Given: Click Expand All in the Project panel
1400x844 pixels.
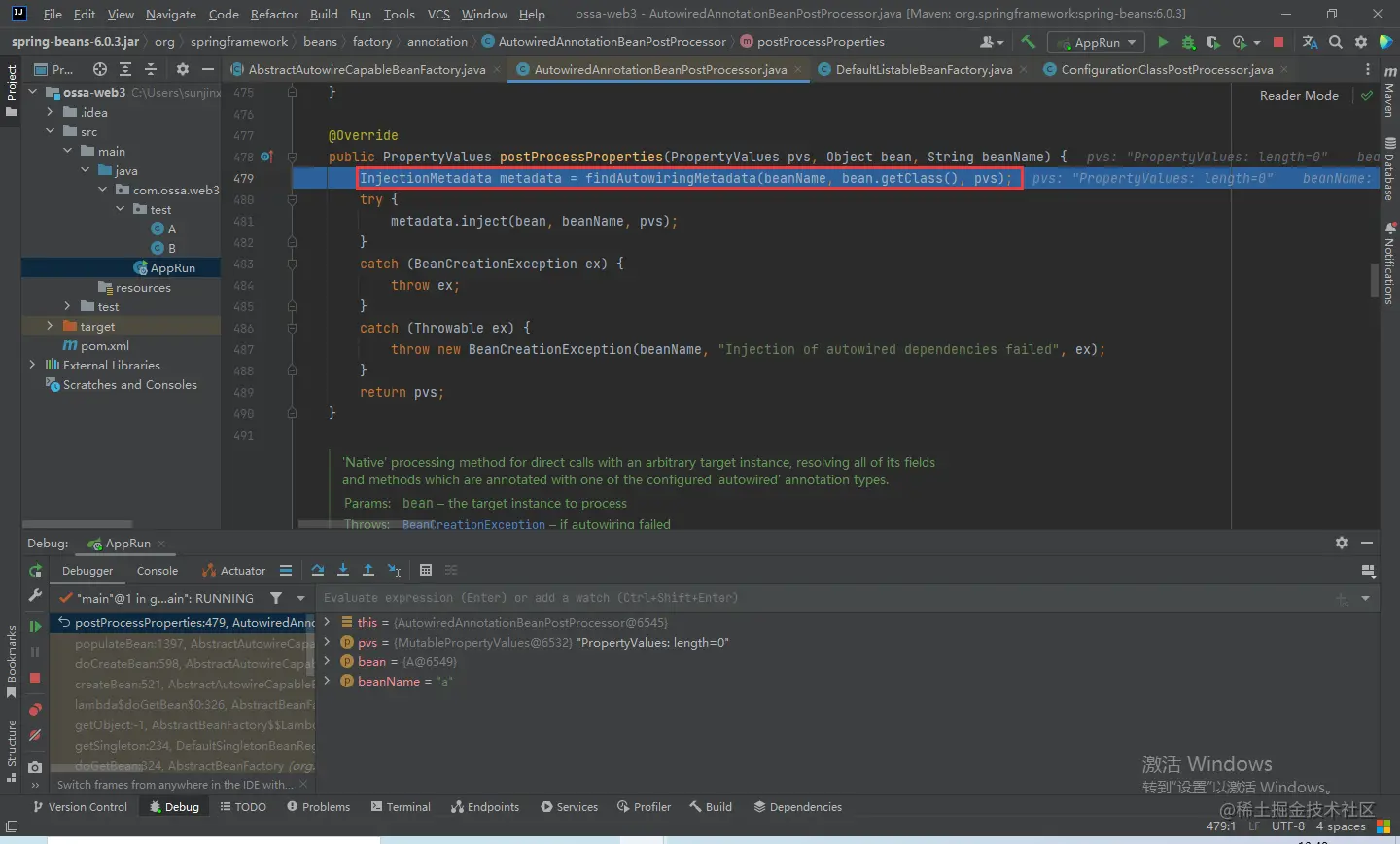Looking at the screenshot, I should pyautogui.click(x=125, y=69).
